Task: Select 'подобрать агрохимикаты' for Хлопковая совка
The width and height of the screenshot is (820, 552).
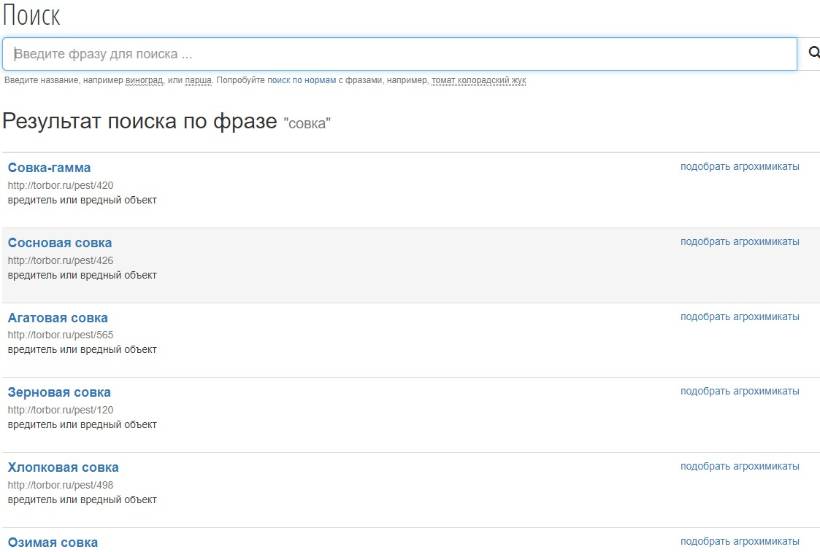Action: pyautogui.click(x=739, y=466)
